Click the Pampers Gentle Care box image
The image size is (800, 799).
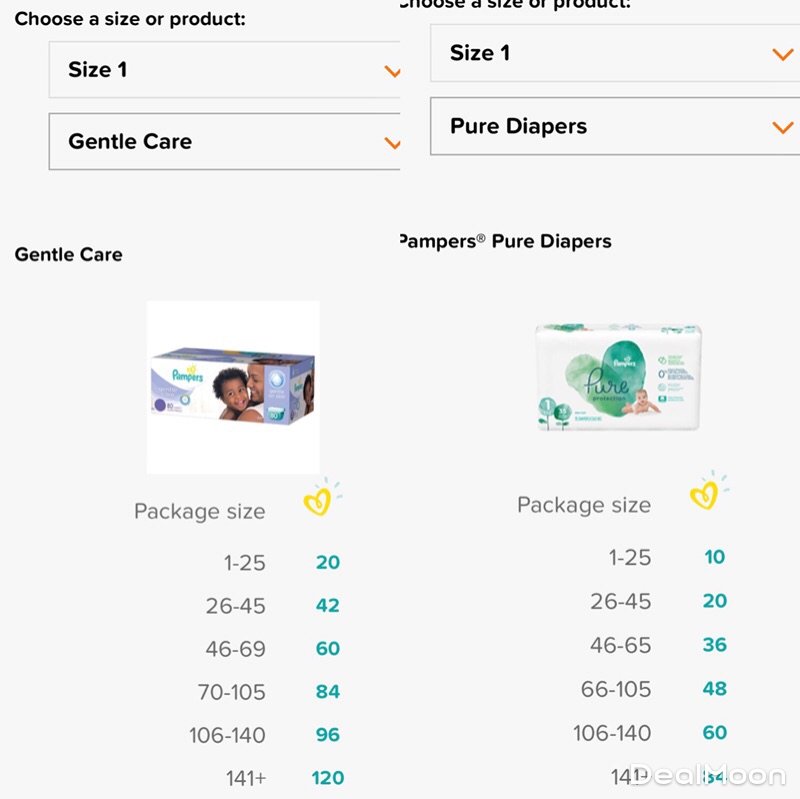point(232,386)
